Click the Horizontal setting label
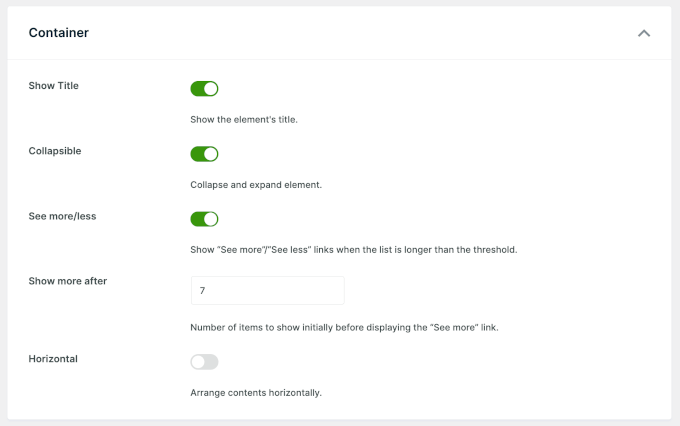 (x=55, y=358)
